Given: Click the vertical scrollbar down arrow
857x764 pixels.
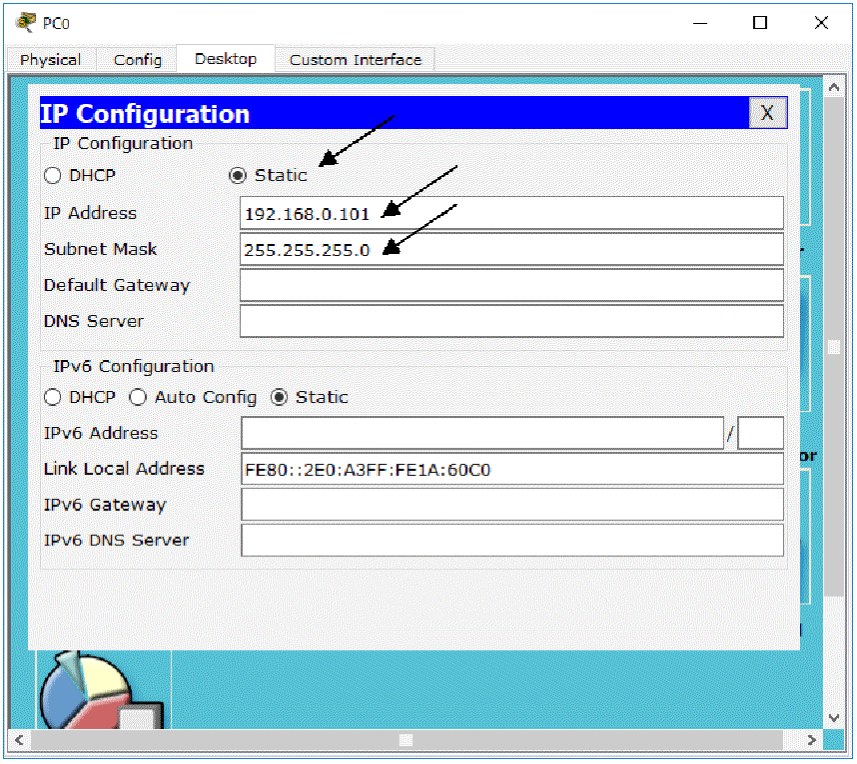Looking at the screenshot, I should pyautogui.click(x=834, y=718).
